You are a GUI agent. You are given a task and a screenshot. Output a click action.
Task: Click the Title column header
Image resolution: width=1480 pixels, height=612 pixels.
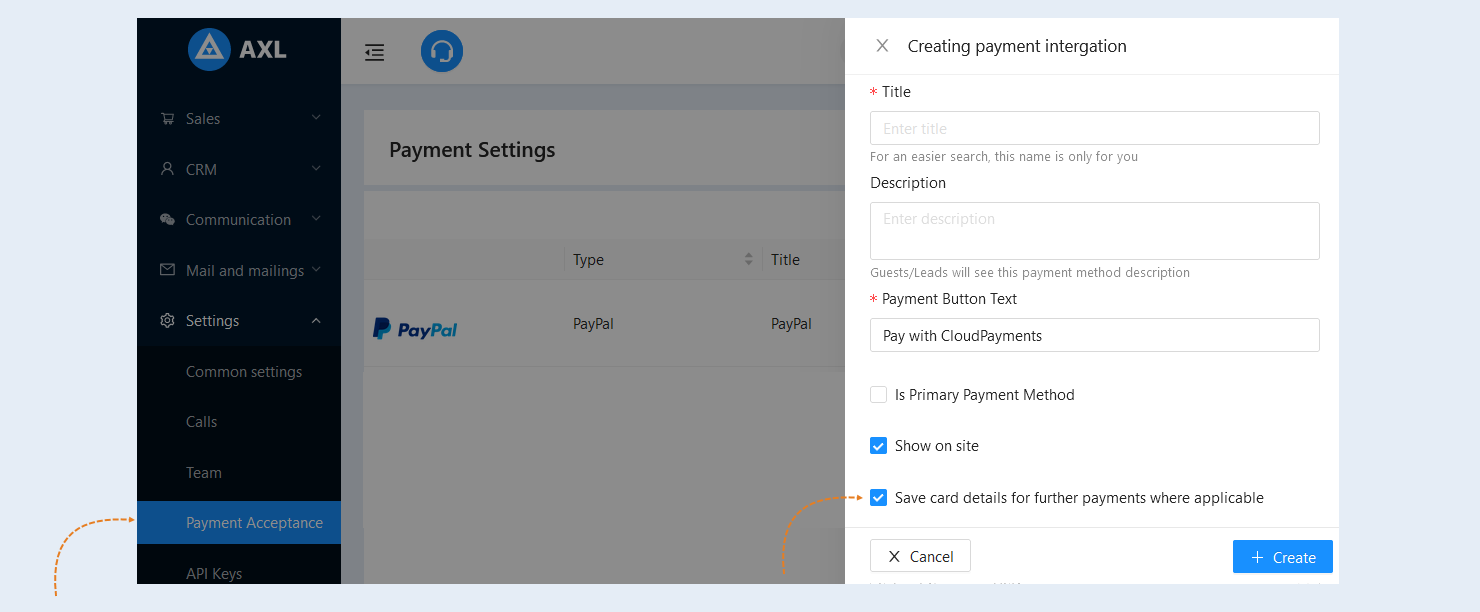pyautogui.click(x=785, y=259)
